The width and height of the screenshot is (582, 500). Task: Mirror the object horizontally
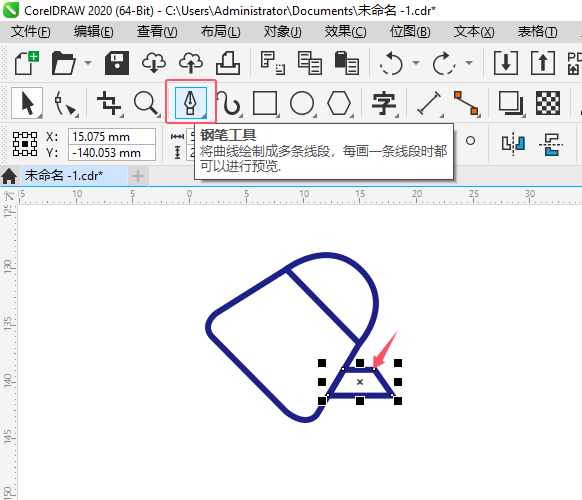pyautogui.click(x=514, y=144)
